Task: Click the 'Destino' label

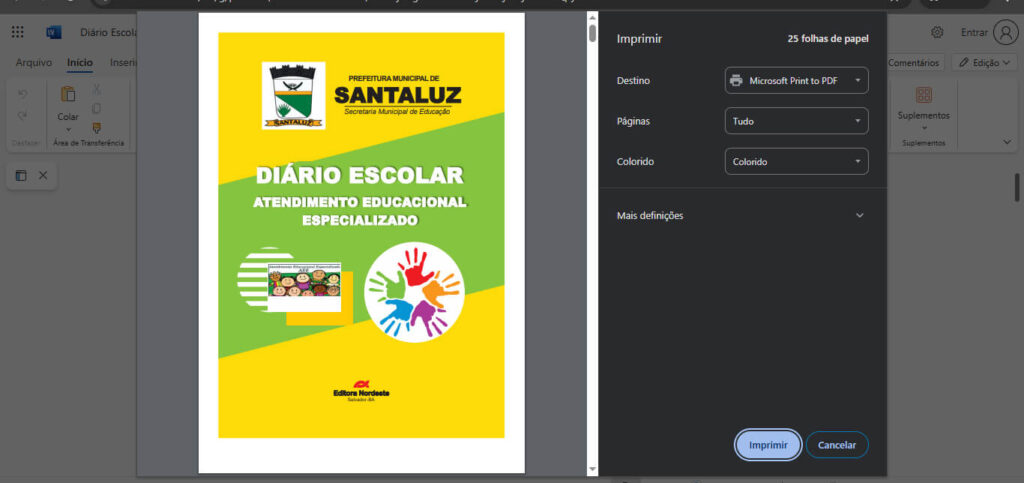Action: coord(633,81)
